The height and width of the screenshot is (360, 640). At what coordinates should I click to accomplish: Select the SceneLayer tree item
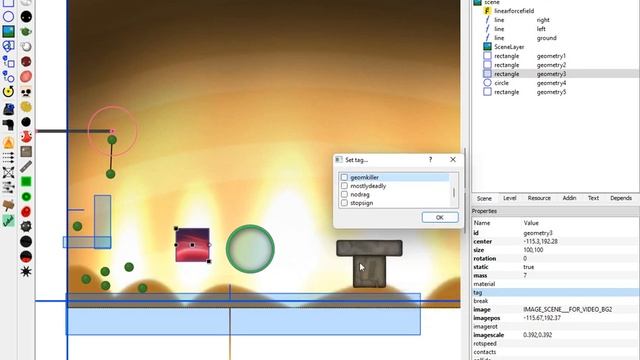pyautogui.click(x=509, y=47)
